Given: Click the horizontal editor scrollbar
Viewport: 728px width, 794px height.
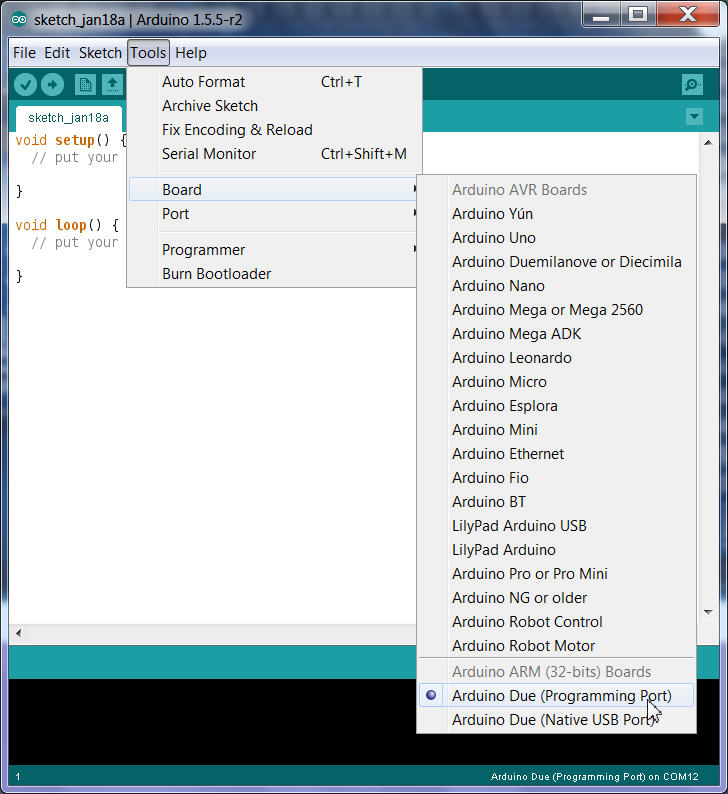Looking at the screenshot, I should click(x=200, y=634).
